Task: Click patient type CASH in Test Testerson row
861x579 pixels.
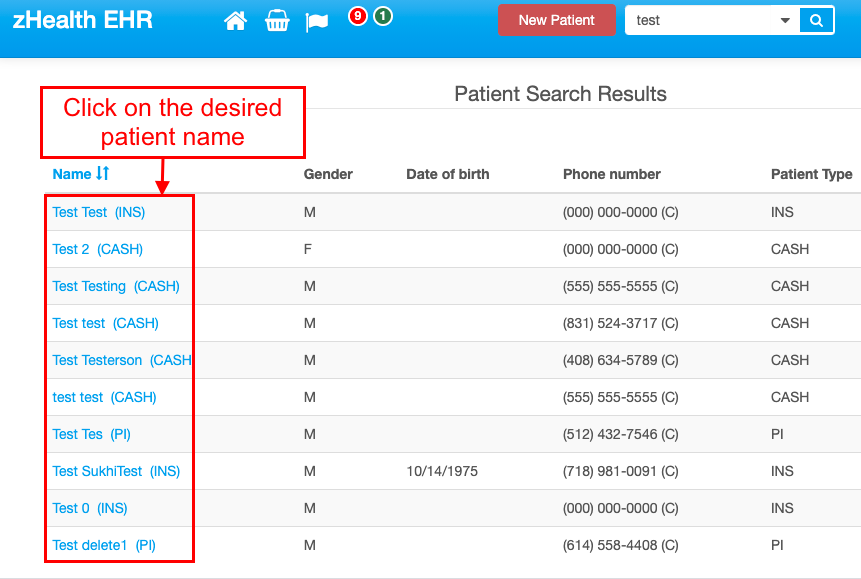Action: pyautogui.click(x=790, y=360)
